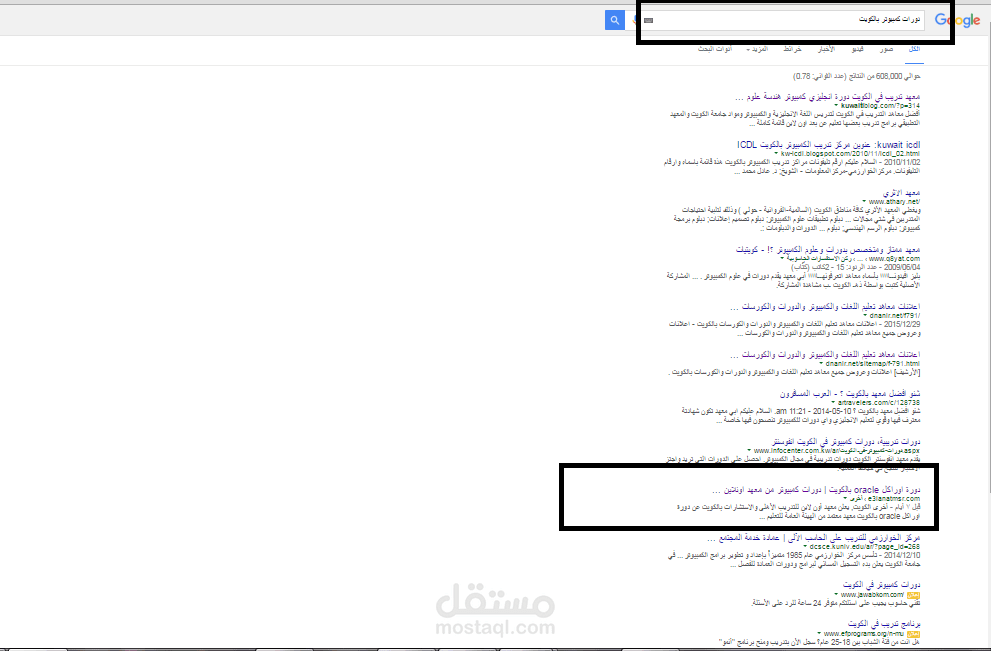Image resolution: width=991 pixels, height=651 pixels.
Task: Expand arrow beside dnanir.net/sitemap/f-791.html URL
Action: click(x=822, y=363)
